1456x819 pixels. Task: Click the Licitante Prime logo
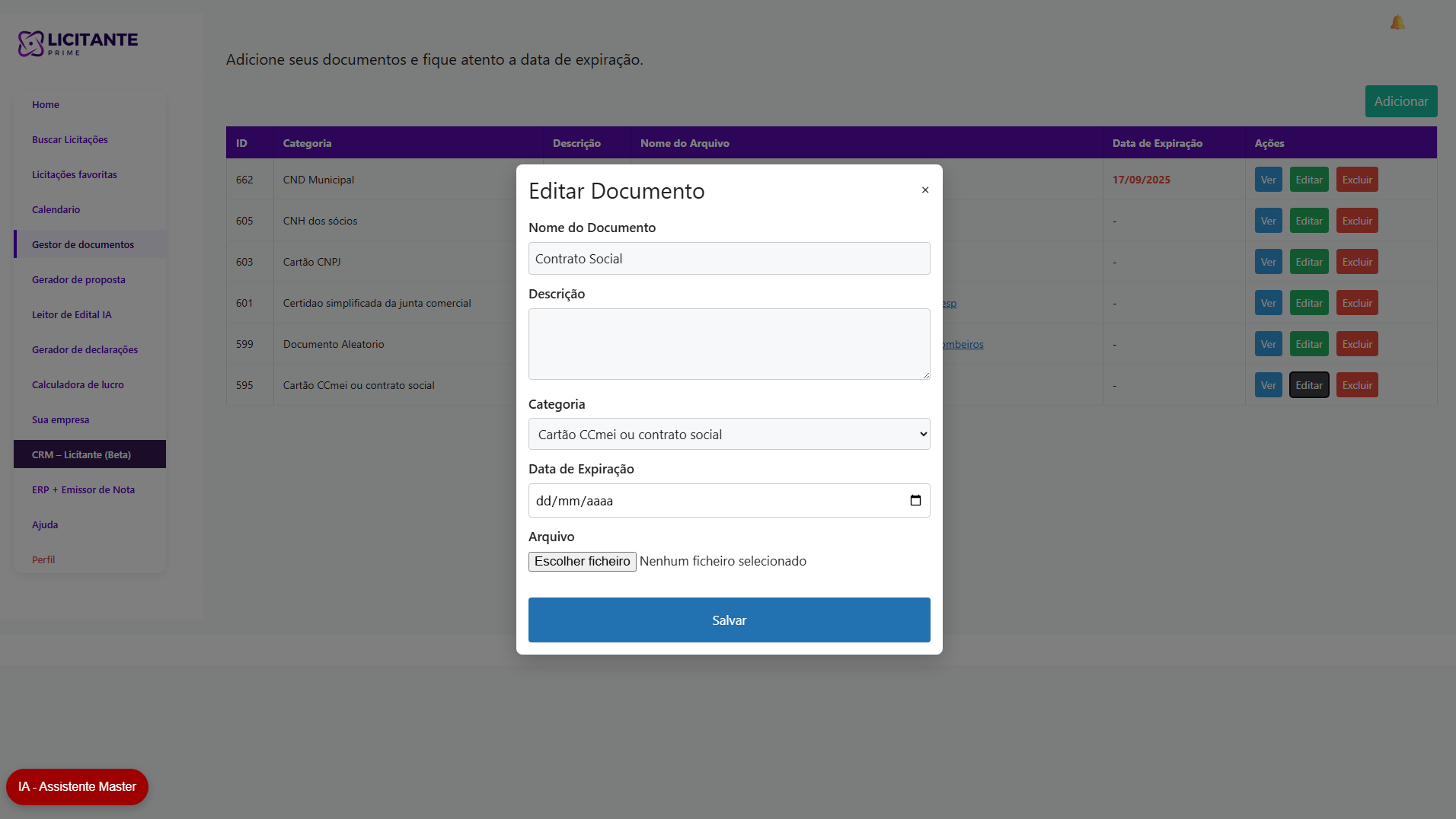point(78,43)
